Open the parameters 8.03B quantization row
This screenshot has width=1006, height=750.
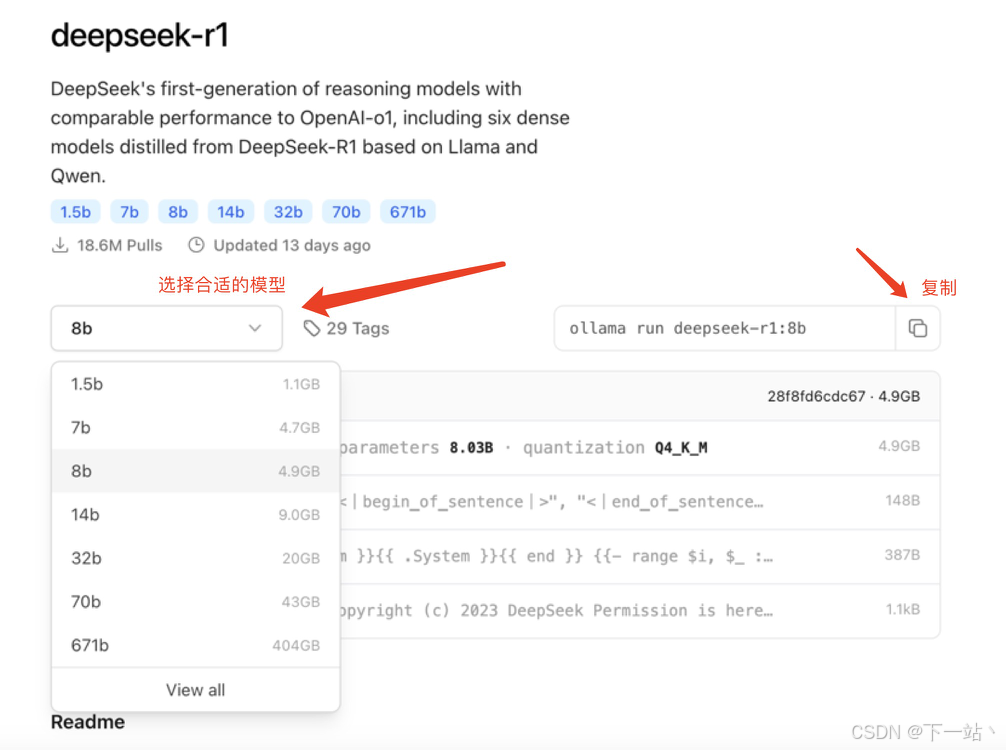click(x=640, y=448)
